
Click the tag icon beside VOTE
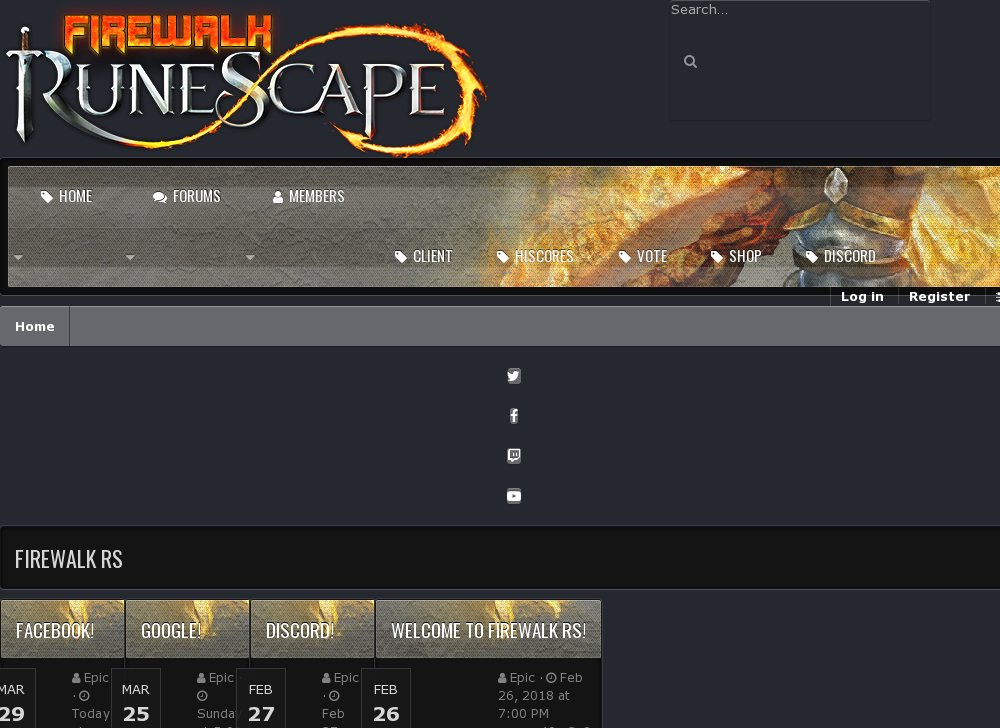pyautogui.click(x=624, y=257)
